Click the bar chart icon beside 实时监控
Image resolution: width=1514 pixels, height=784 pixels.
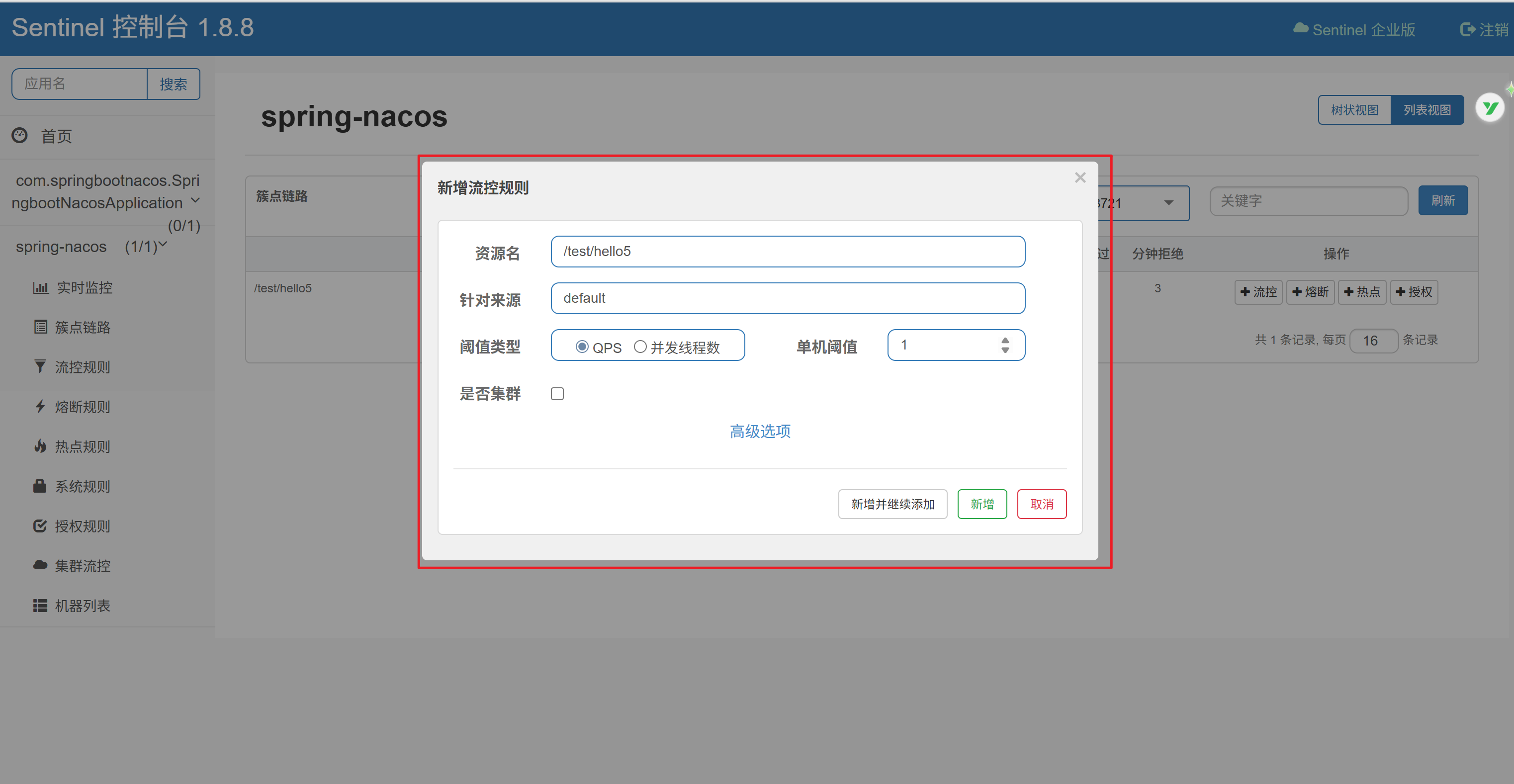40,287
